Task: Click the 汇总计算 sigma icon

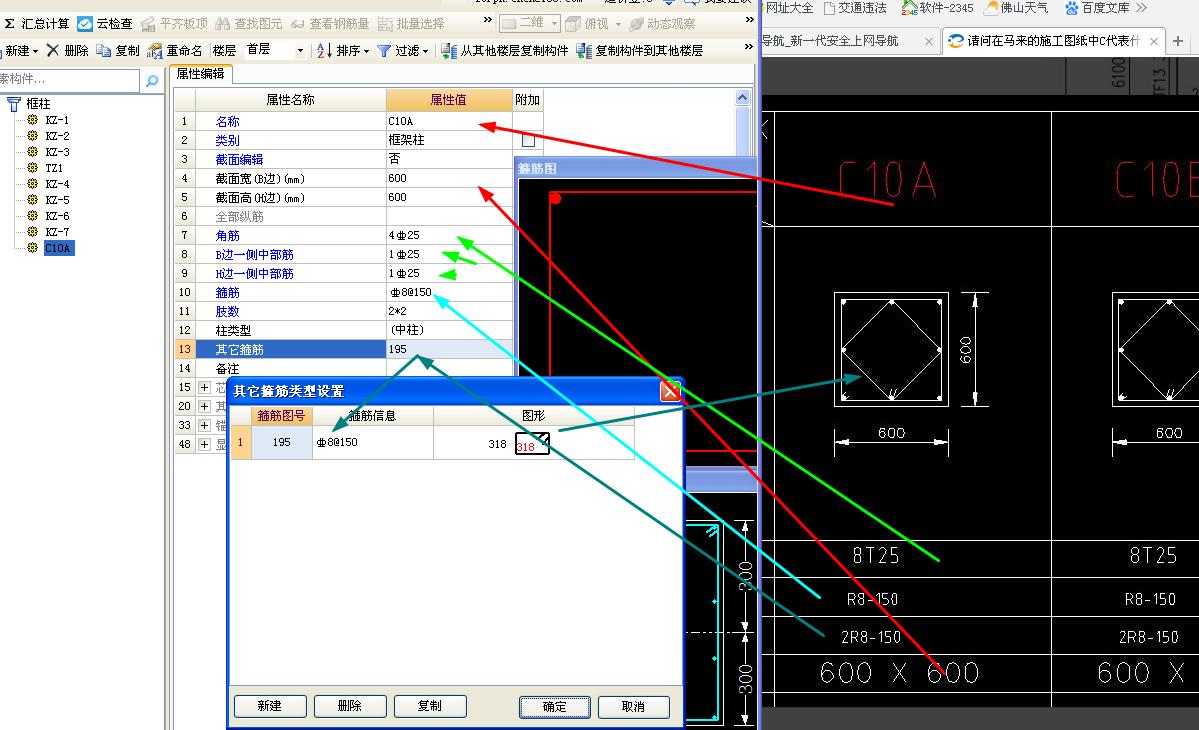Action: (9, 24)
